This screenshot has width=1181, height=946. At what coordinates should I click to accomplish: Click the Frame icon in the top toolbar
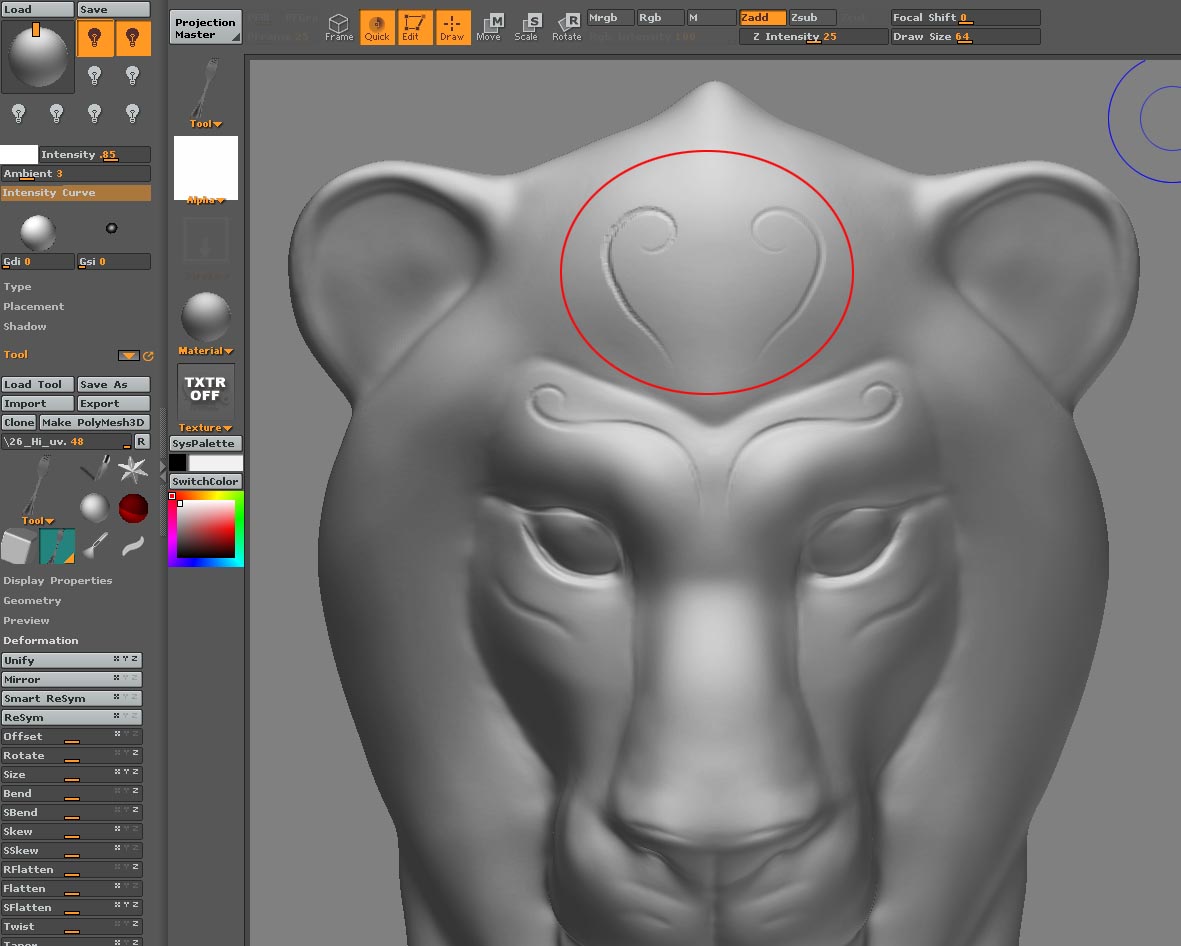click(x=339, y=27)
